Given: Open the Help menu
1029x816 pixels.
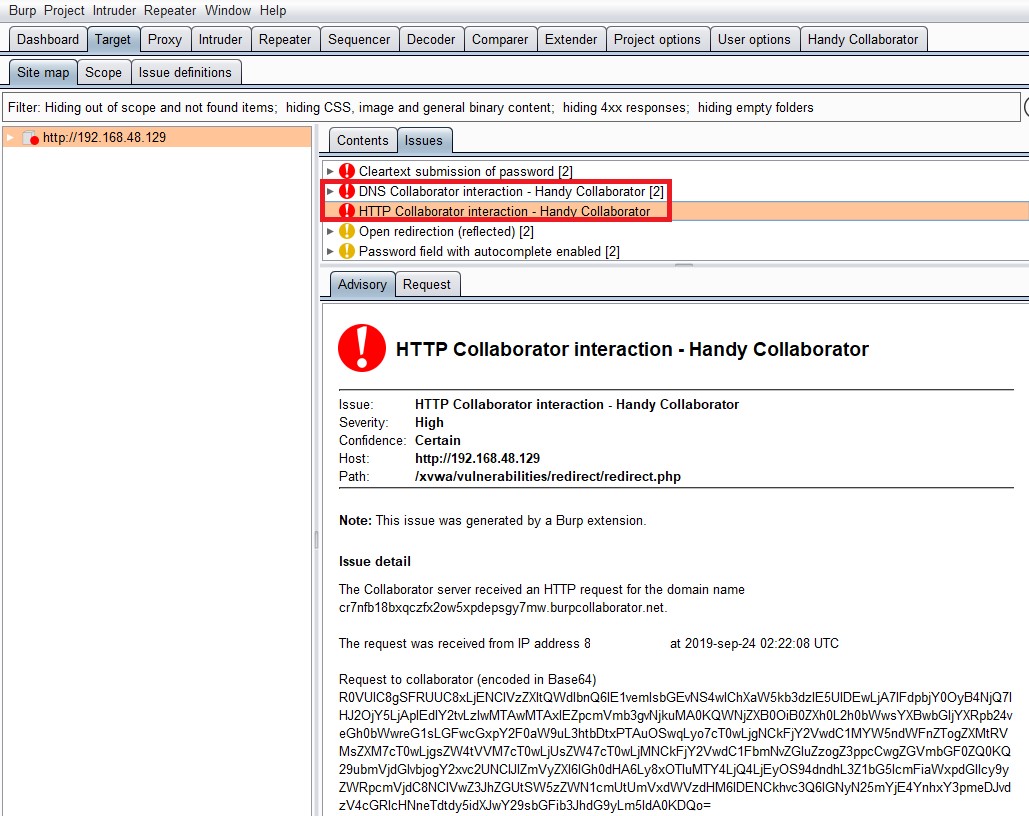Looking at the screenshot, I should coord(273,11).
